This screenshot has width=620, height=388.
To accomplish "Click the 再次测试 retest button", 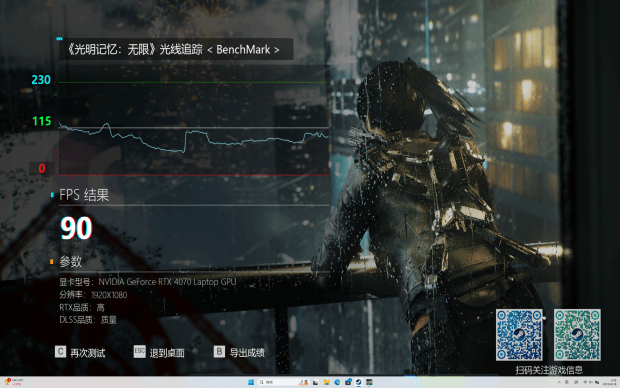I will (x=88, y=353).
